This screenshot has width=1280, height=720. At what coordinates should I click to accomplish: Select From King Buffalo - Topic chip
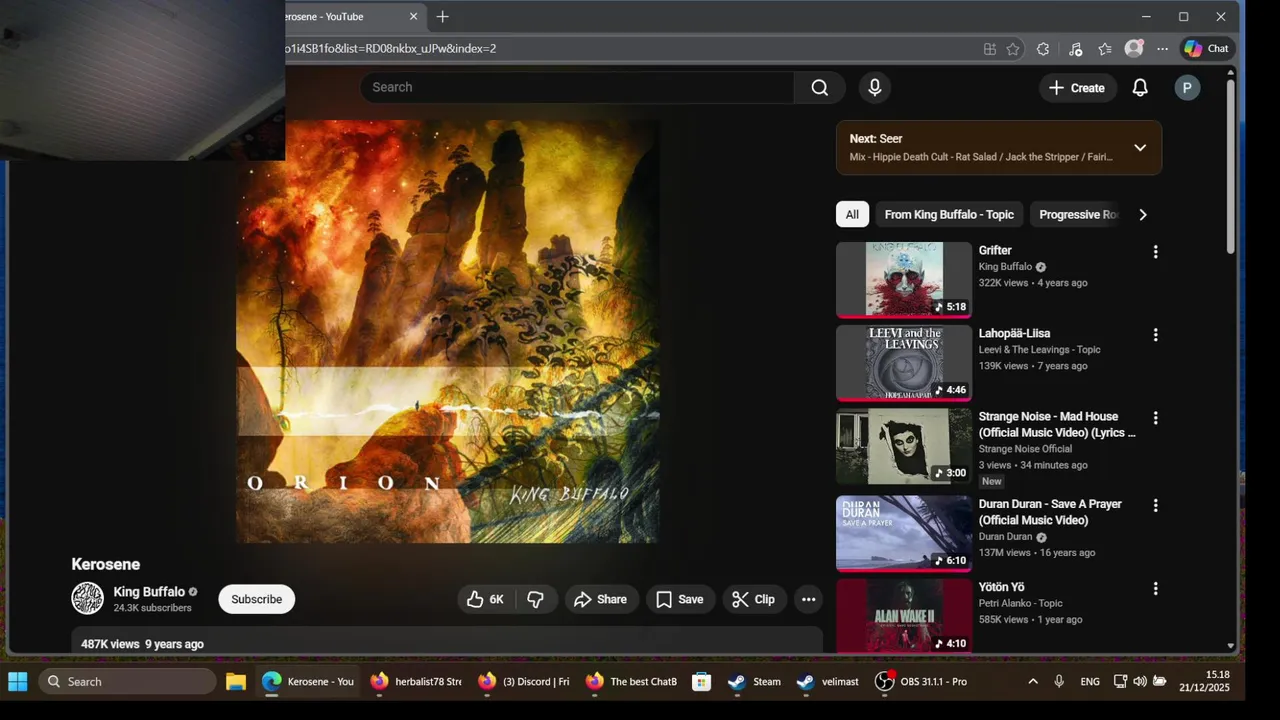(949, 215)
